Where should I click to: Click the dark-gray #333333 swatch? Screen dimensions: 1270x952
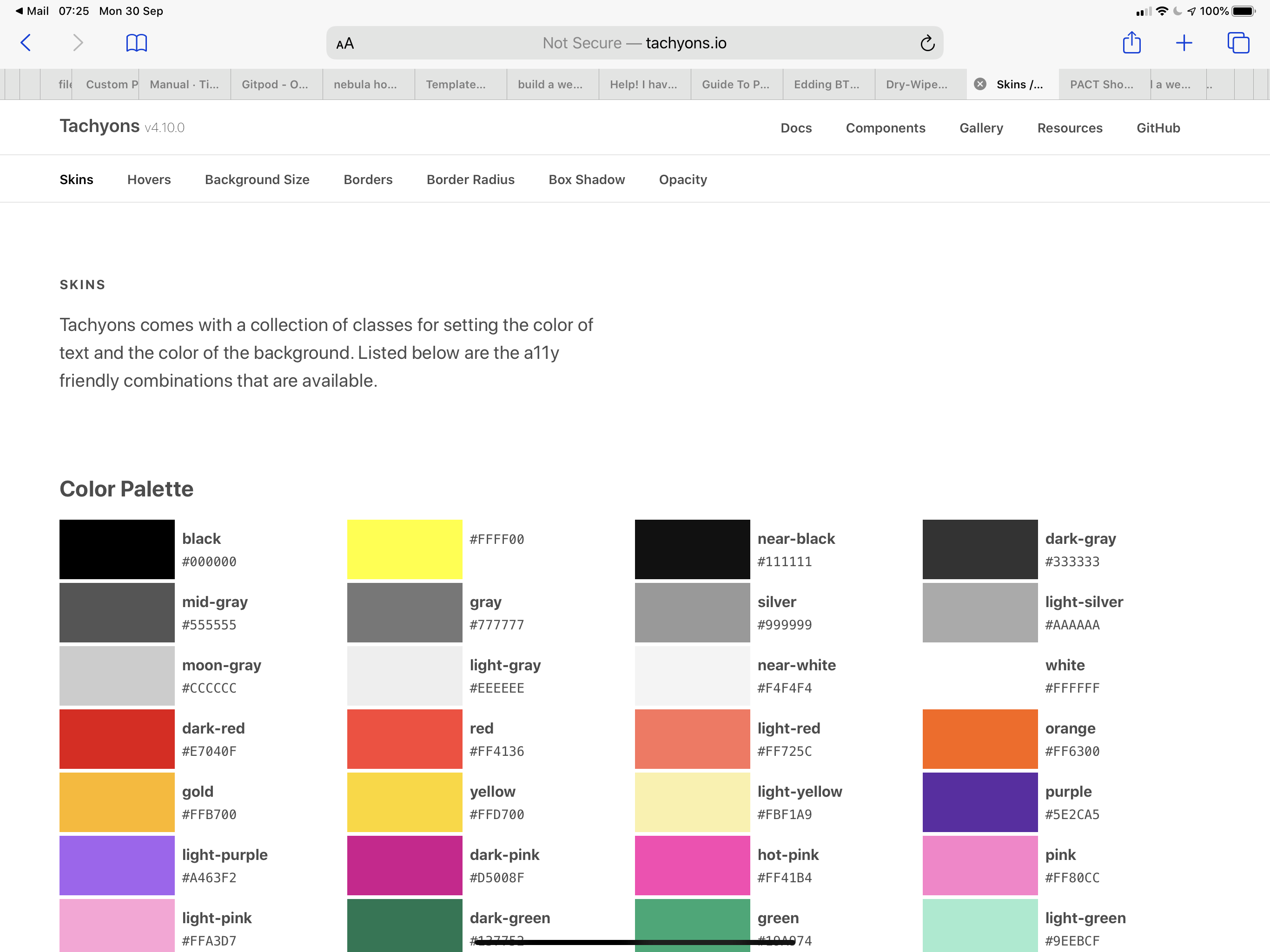[980, 549]
